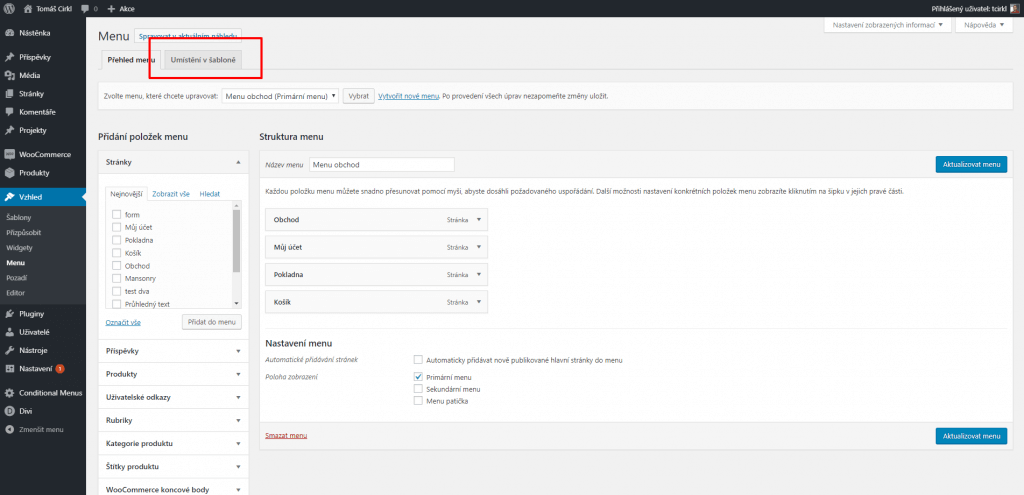Screen dimensions: 1024x495
Task: Expand the Příspěvky accordion section
Action: coord(173,351)
